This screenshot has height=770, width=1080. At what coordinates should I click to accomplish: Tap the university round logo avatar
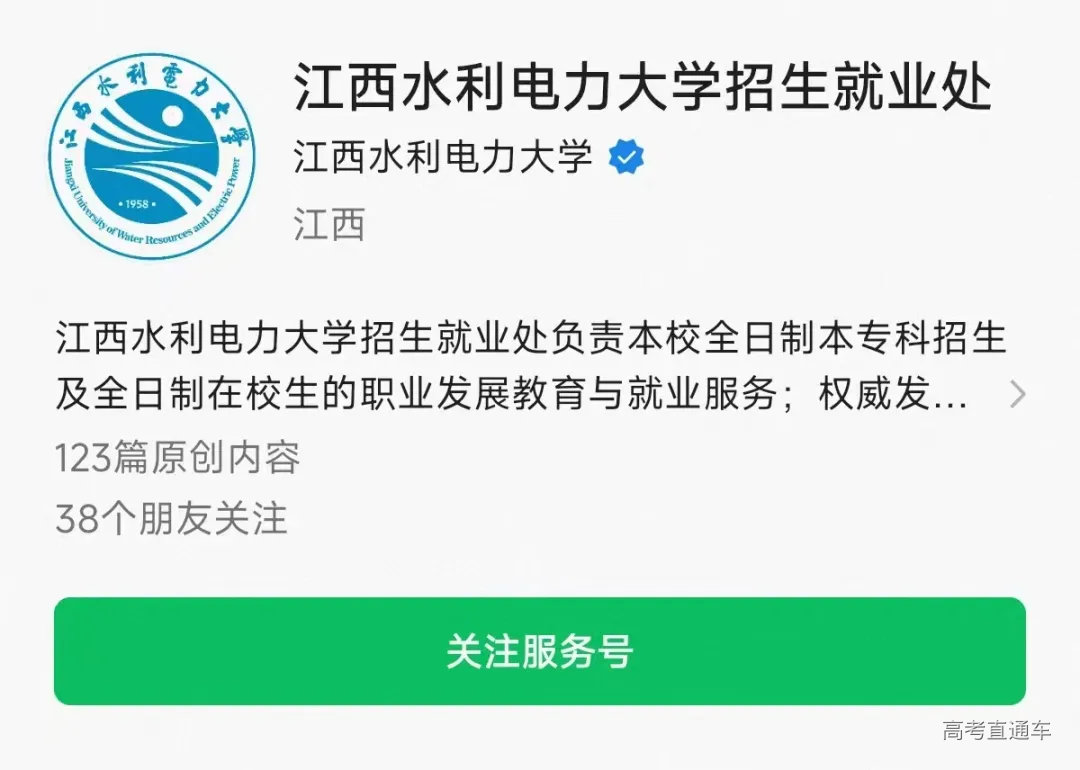152,156
